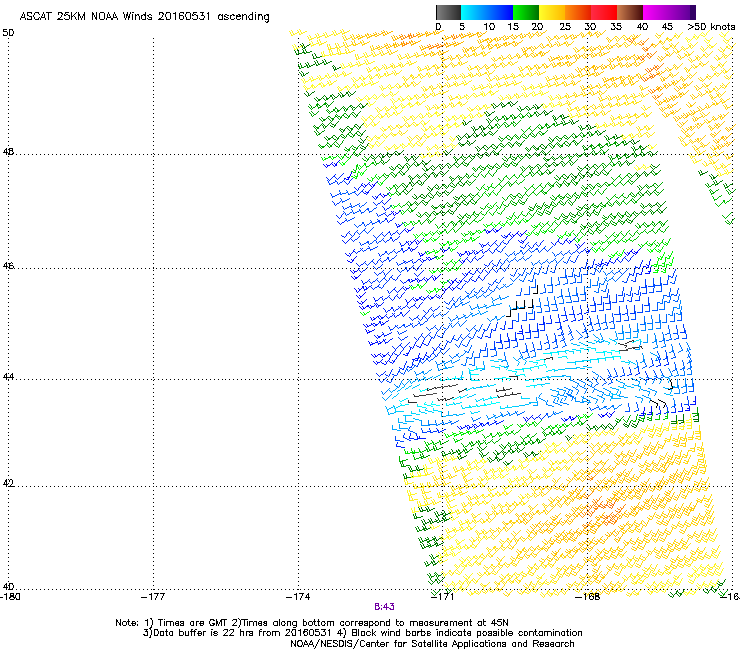Click latitude label 44
This screenshot has height=650, width=740.
point(8,377)
